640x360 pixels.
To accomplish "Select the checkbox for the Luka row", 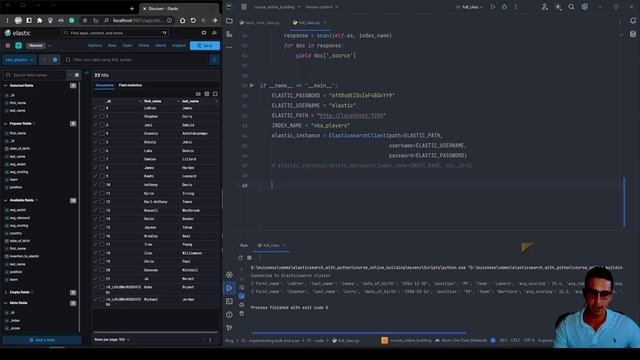I will [102, 151].
